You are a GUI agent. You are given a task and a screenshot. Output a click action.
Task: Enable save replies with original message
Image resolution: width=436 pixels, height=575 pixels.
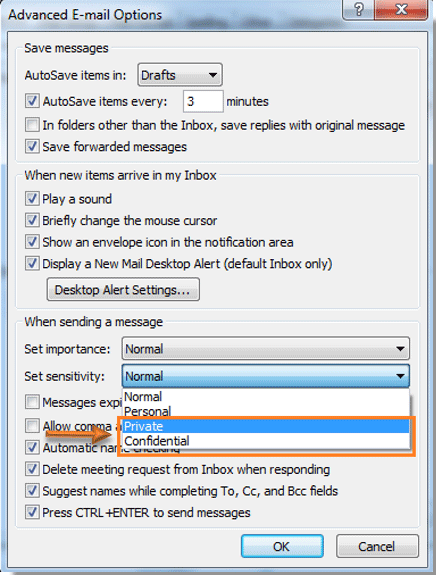tap(32, 125)
